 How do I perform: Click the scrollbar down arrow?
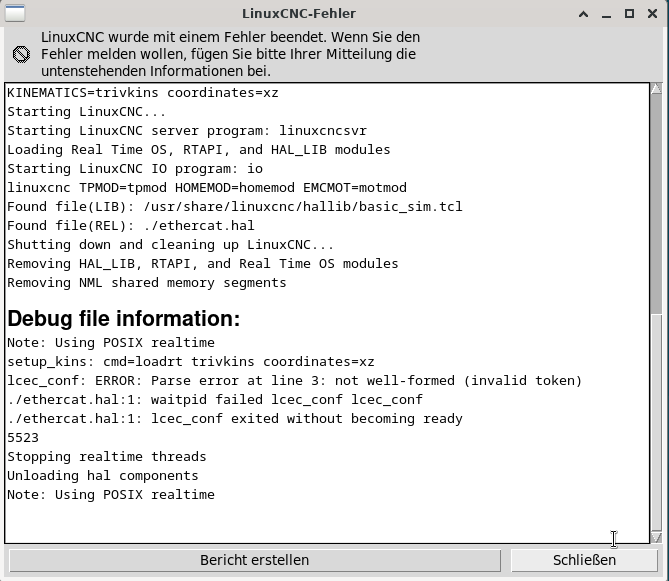point(656,537)
